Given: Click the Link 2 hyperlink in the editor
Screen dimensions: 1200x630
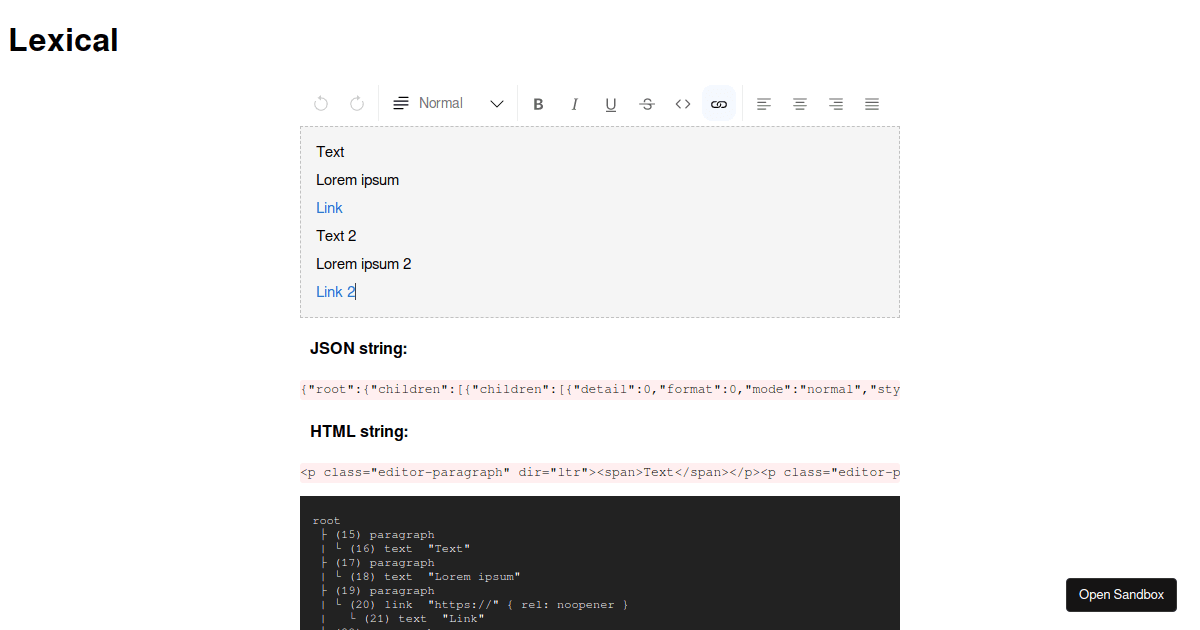Looking at the screenshot, I should tap(334, 291).
